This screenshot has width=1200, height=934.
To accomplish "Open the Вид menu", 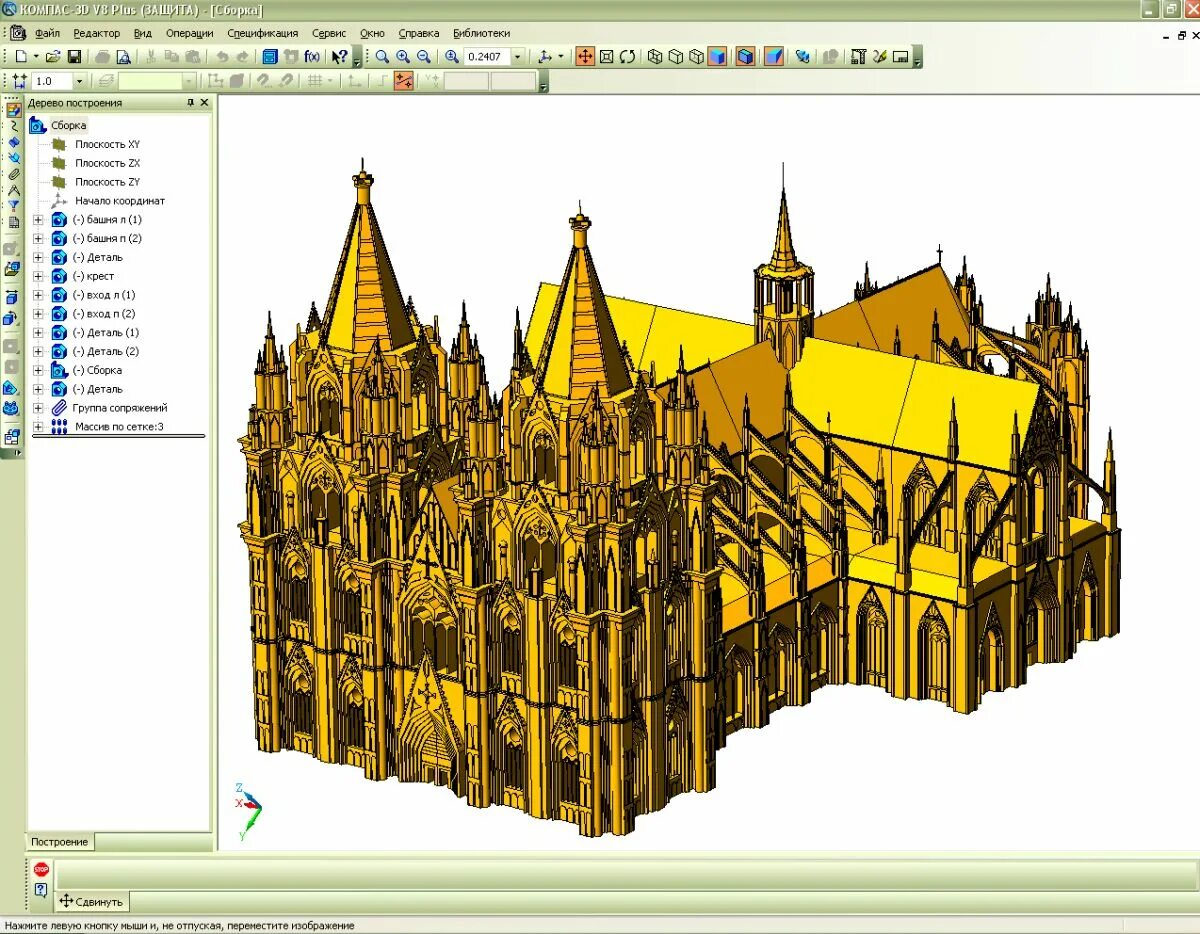I will click(x=143, y=33).
